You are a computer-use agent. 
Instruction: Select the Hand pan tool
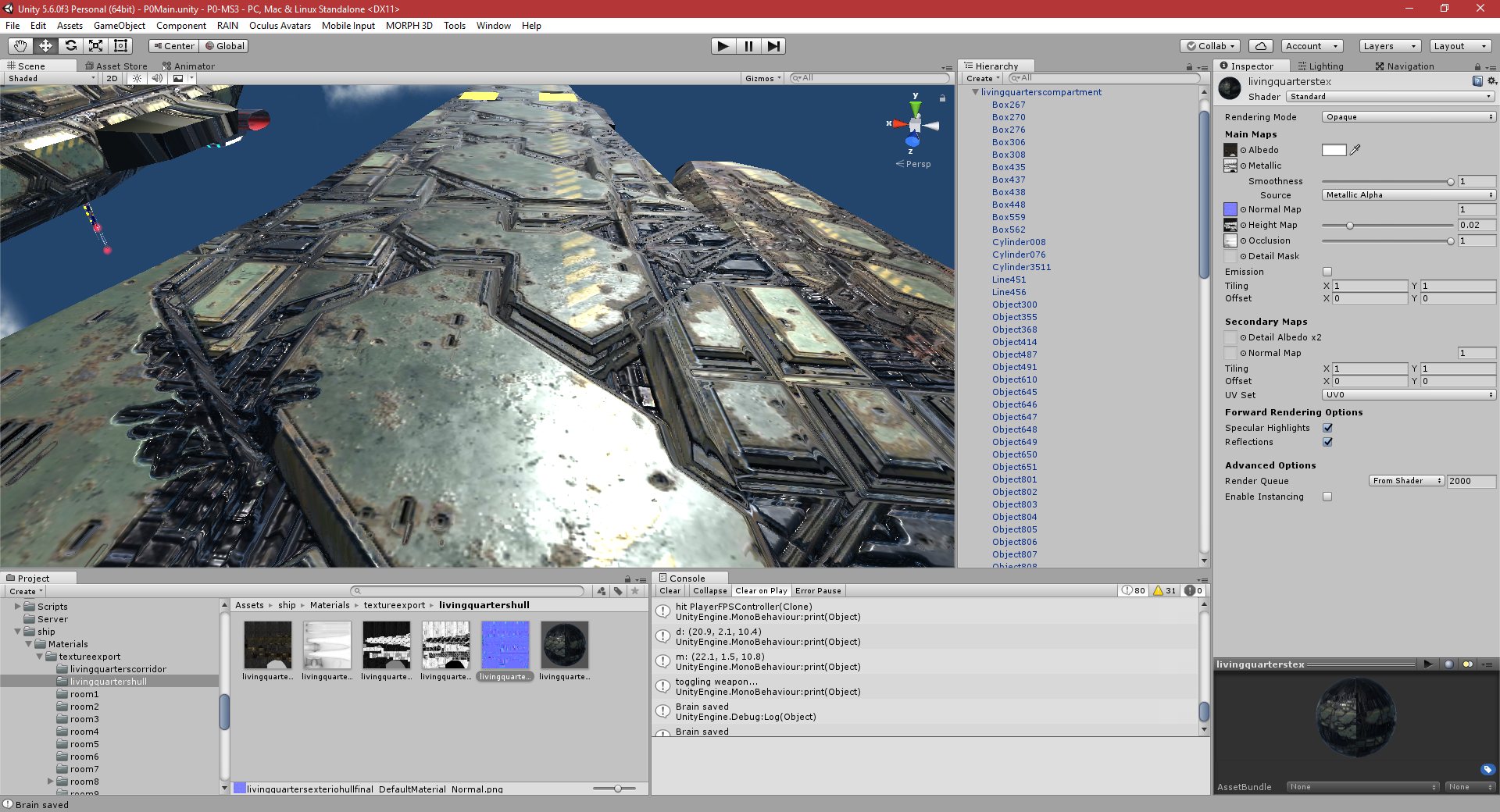pyautogui.click(x=20, y=46)
